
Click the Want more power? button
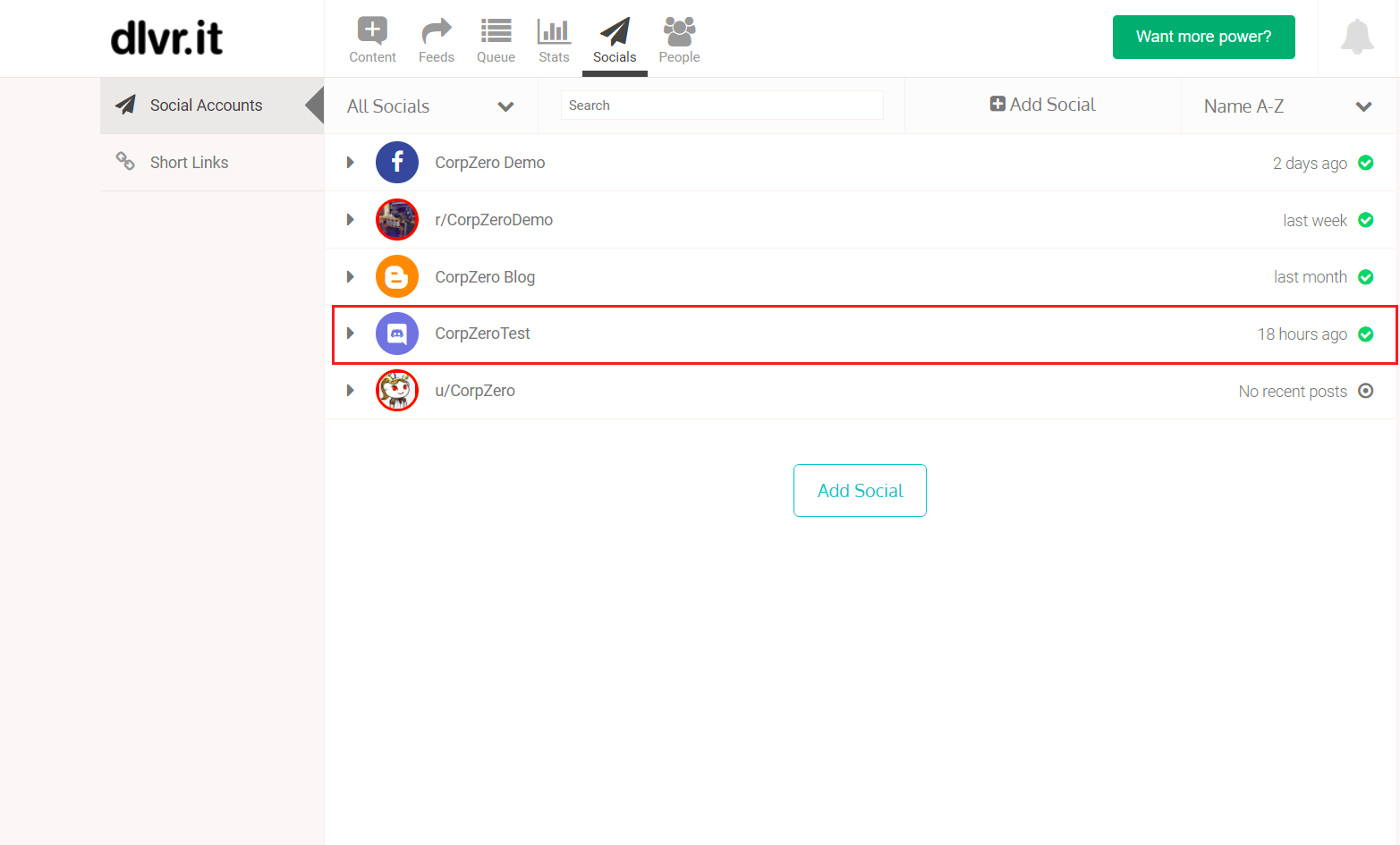[x=1203, y=37]
